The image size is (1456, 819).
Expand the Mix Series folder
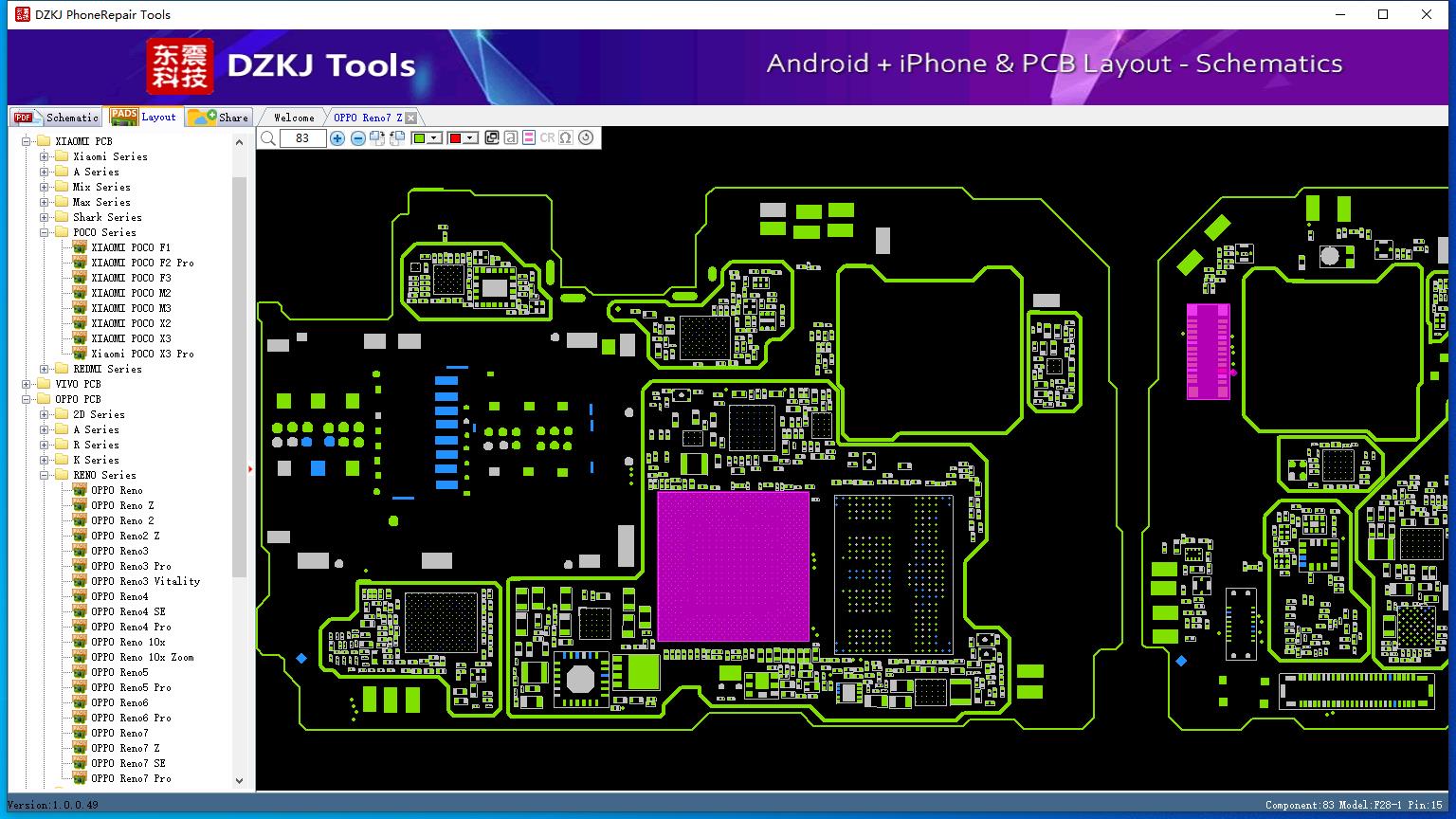[x=45, y=187]
